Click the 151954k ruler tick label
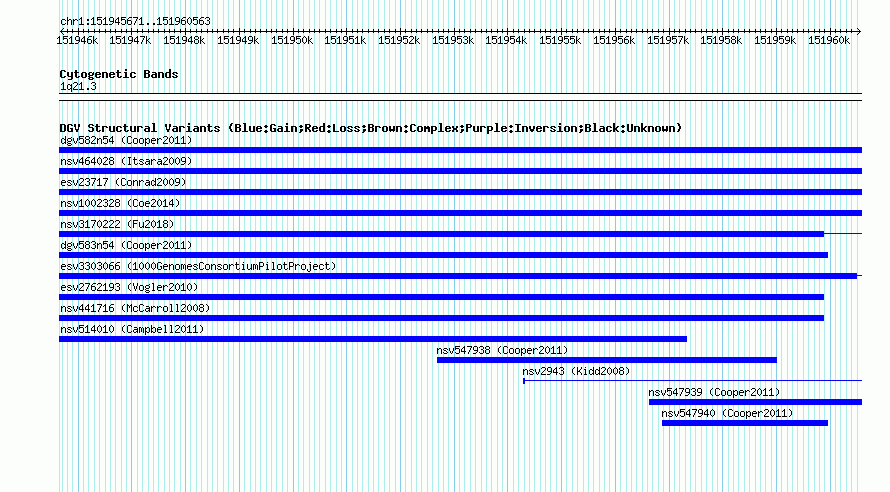890x492 pixels. tap(506, 40)
